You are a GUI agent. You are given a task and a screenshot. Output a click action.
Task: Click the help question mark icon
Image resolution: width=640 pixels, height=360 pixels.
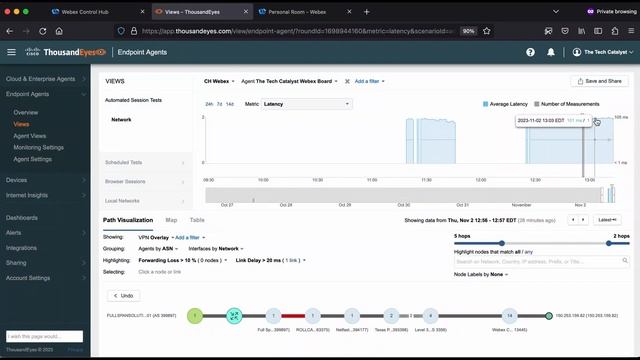click(530, 52)
